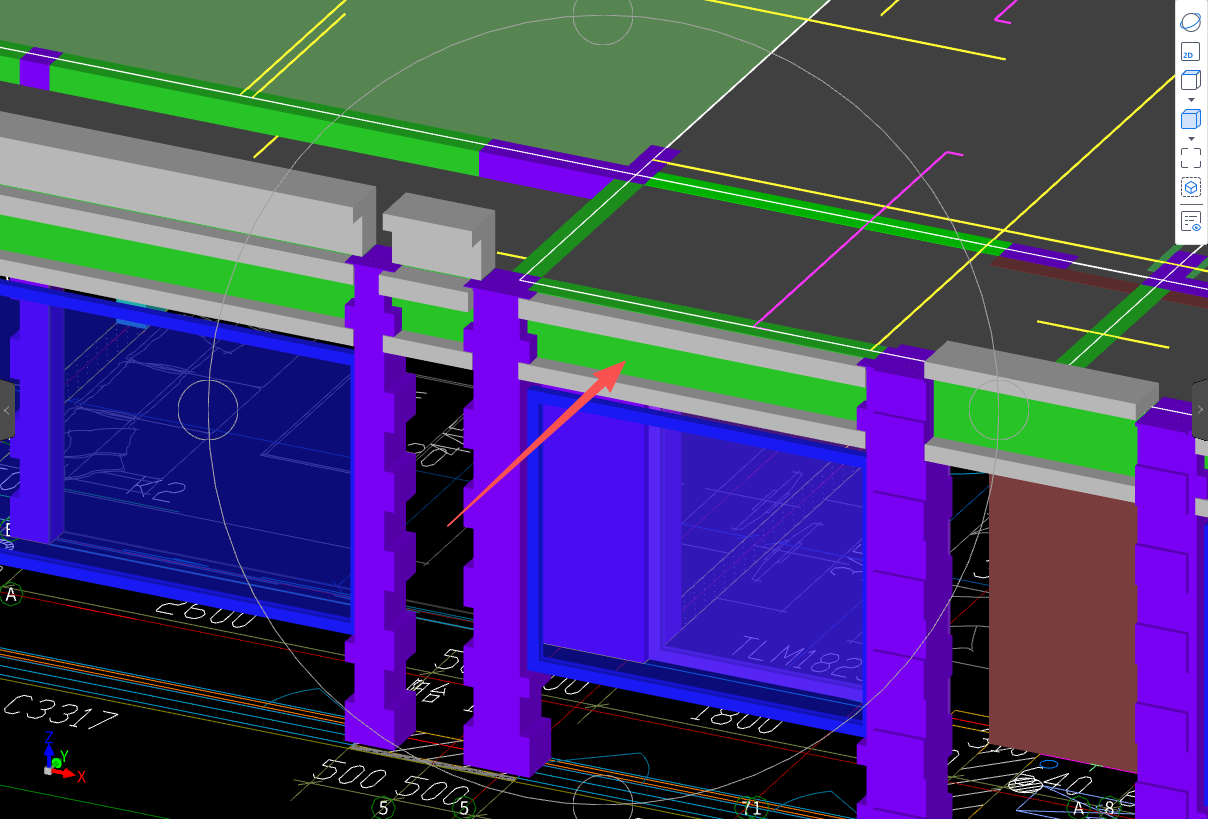
Task: Switch to 2D view mode
Action: (x=1190, y=53)
